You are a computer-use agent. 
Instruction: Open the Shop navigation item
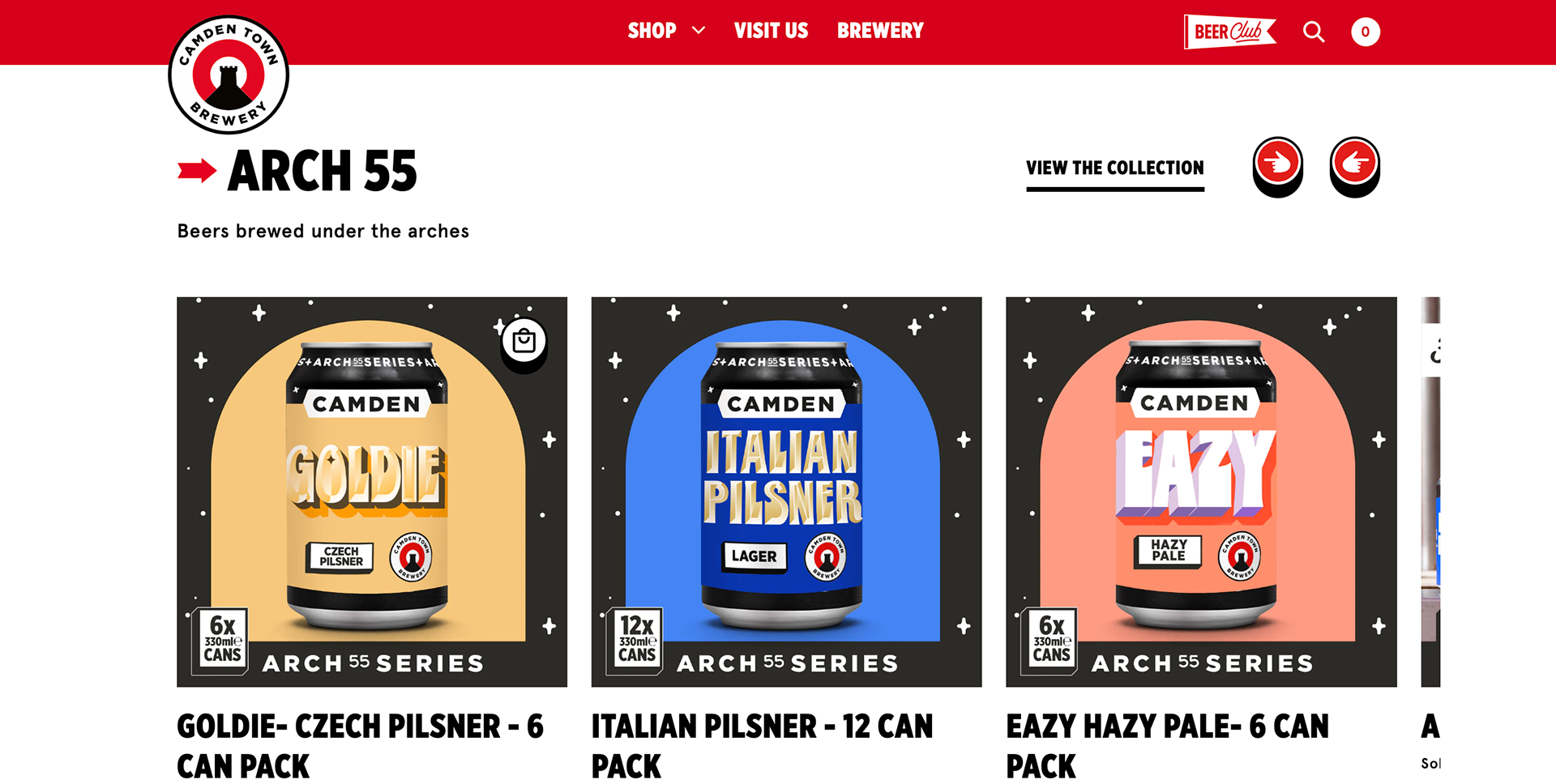pyautogui.click(x=652, y=31)
